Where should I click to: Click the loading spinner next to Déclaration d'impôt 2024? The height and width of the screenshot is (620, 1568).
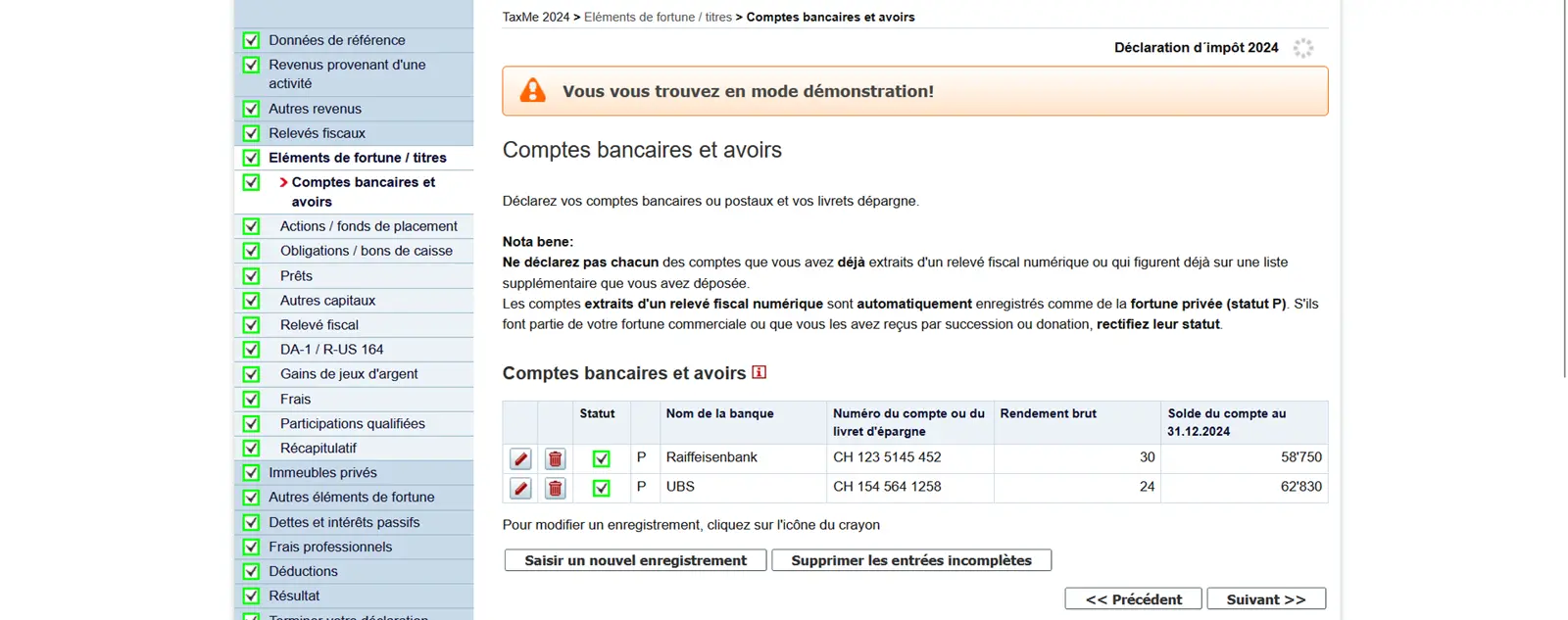click(x=1302, y=48)
